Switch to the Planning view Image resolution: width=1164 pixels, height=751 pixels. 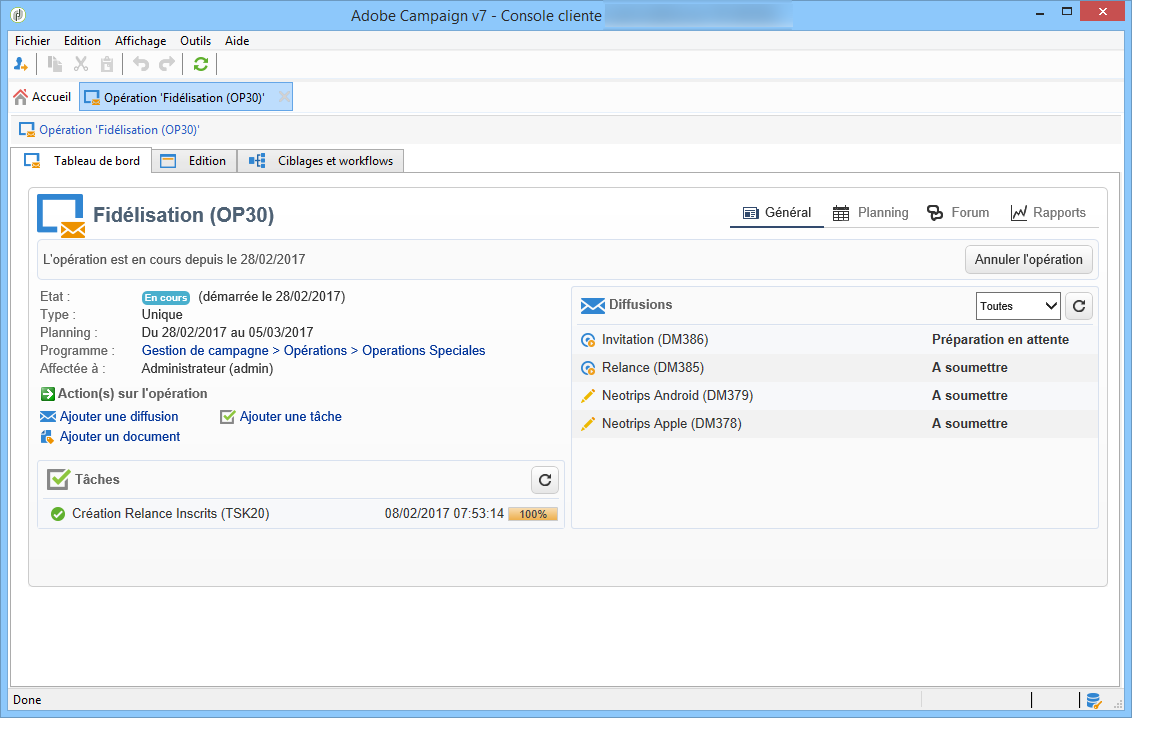(x=870, y=213)
